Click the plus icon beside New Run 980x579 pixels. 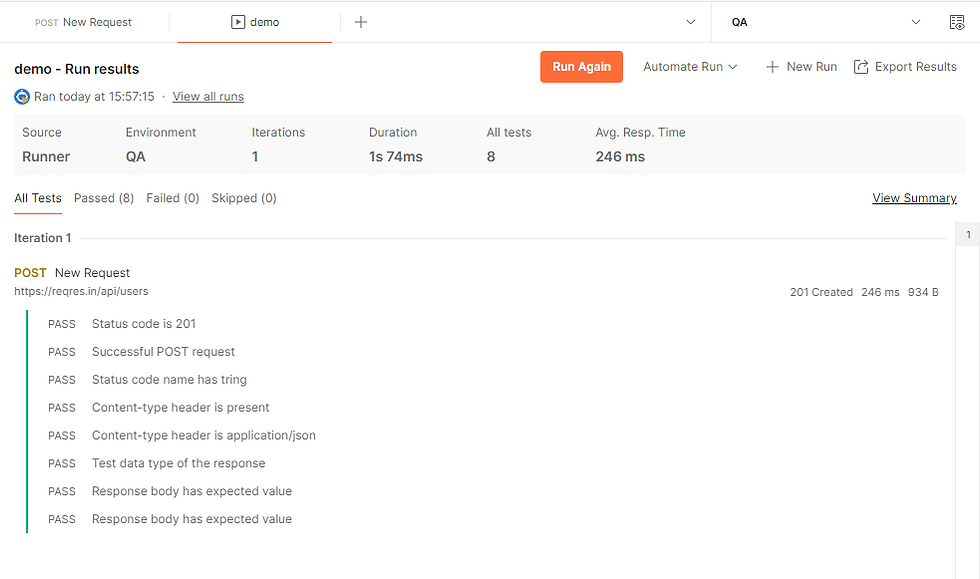(772, 67)
